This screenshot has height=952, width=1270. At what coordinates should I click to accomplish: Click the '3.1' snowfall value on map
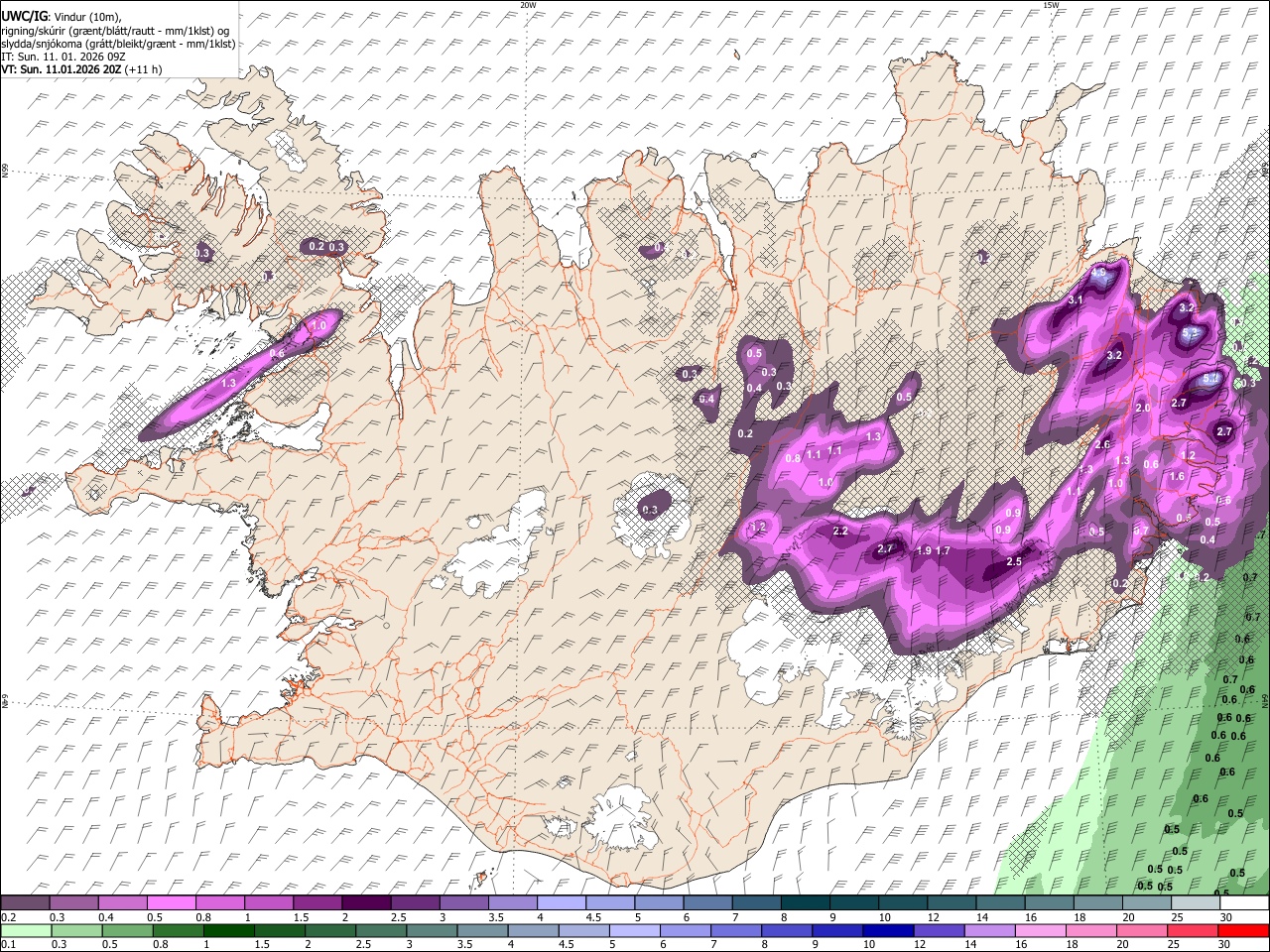tap(1076, 299)
